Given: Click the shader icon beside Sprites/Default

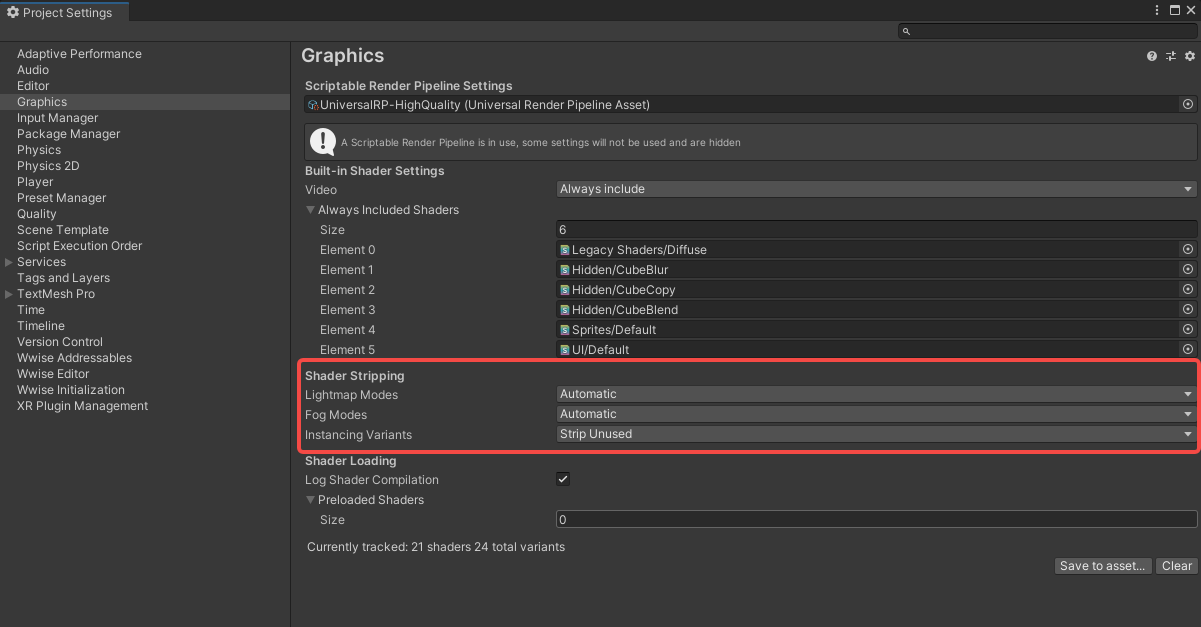Looking at the screenshot, I should 566,329.
